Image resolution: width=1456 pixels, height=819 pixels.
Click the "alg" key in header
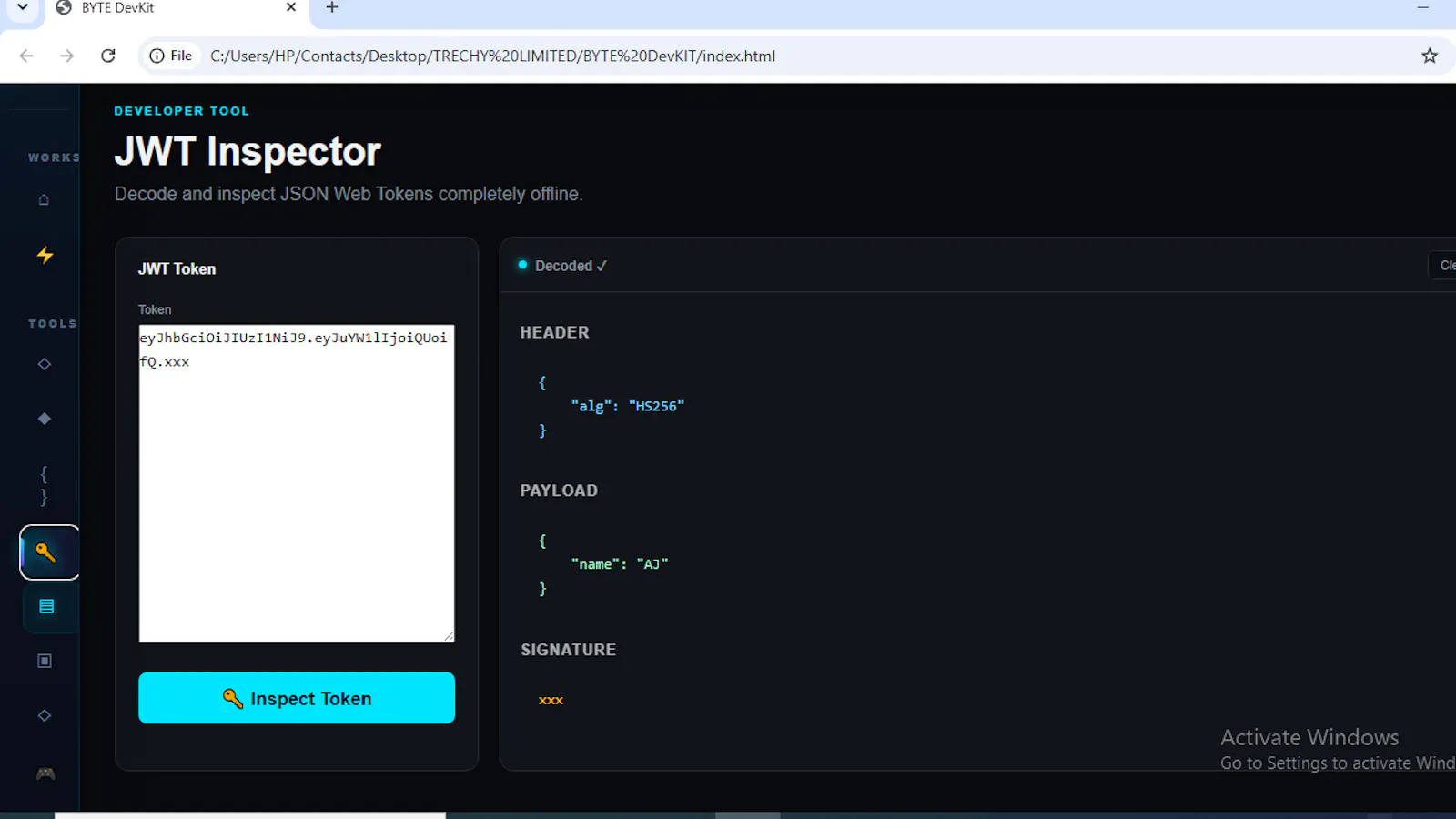point(591,406)
